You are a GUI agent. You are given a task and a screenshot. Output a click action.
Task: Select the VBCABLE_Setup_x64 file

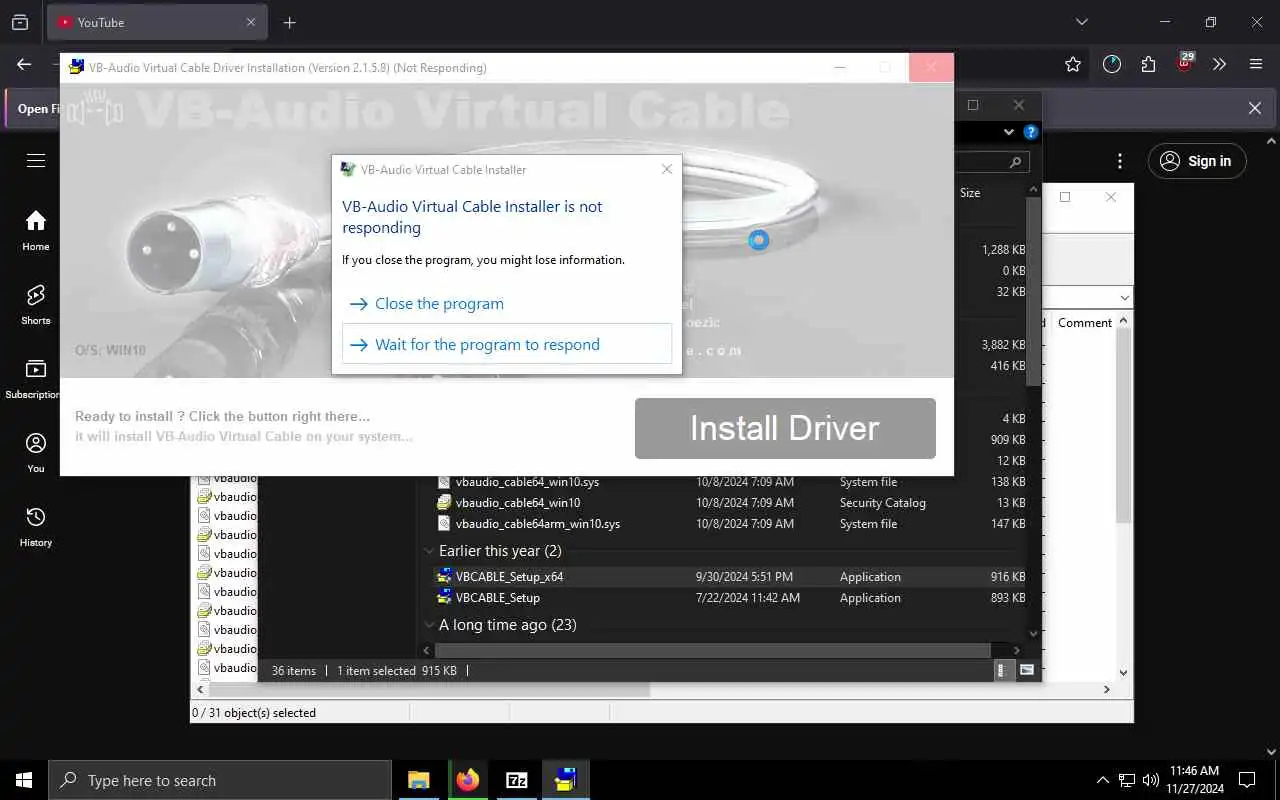pos(509,577)
